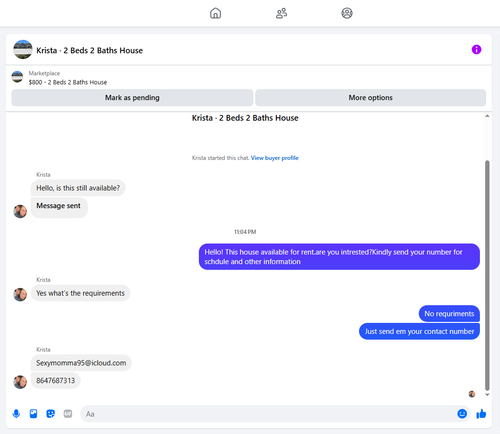The image size is (500, 434).
Task: Open conversation info with the purple i icon
Action: [x=476, y=50]
